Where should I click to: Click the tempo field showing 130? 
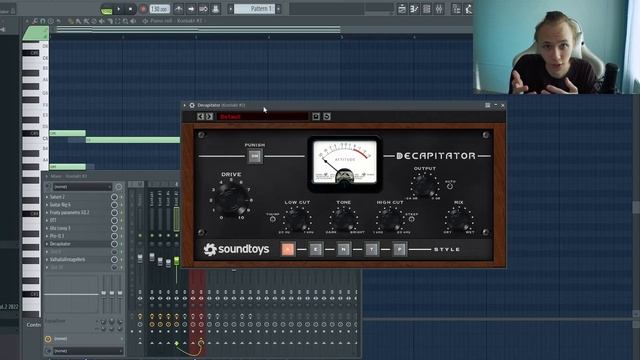(160, 9)
